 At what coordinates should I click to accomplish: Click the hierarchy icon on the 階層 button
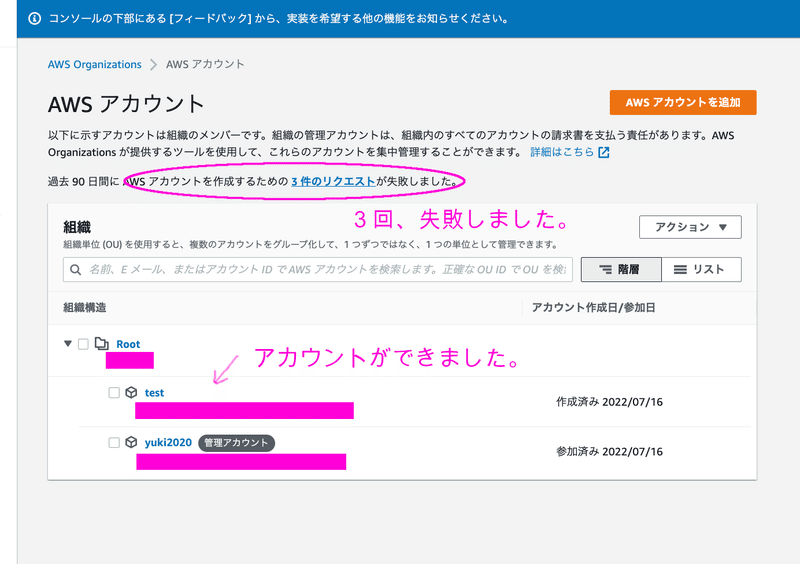point(605,269)
